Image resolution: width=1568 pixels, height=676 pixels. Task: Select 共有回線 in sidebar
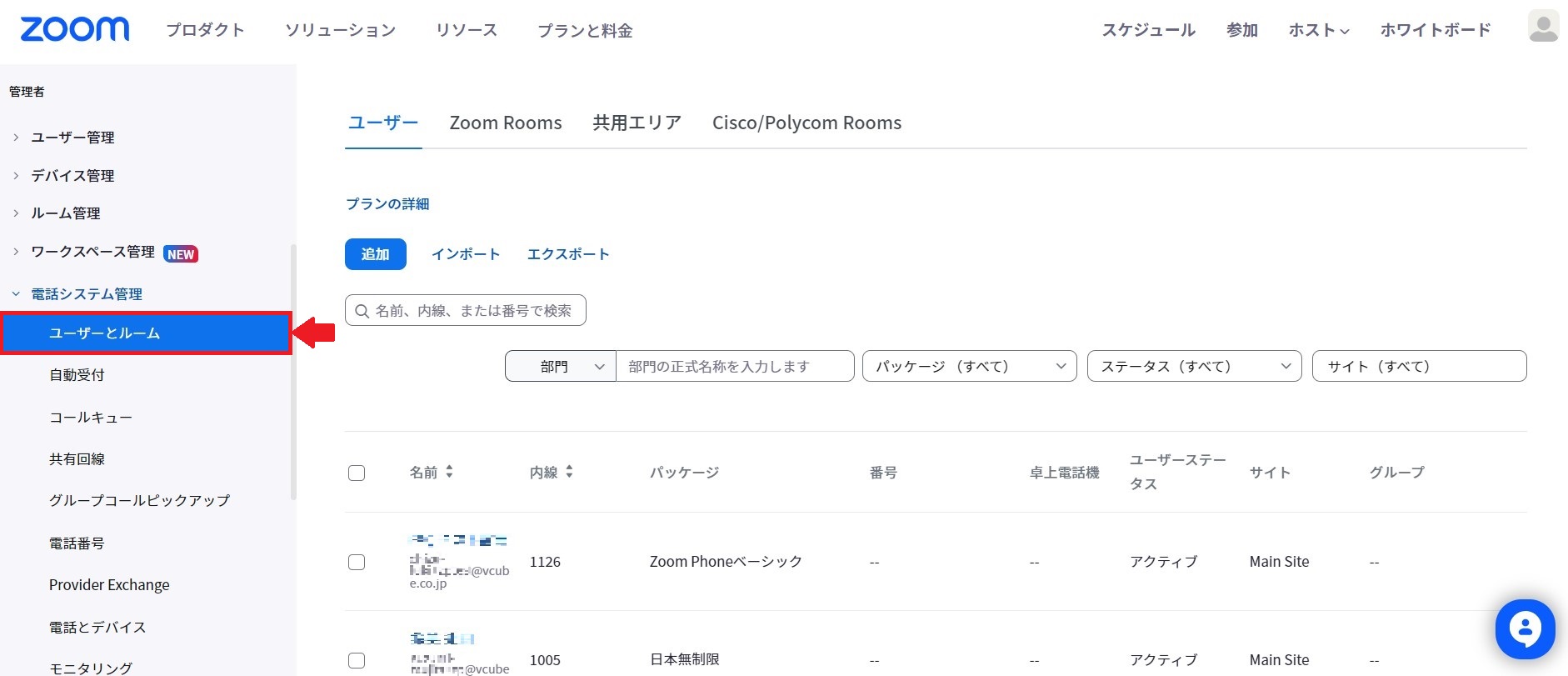pyautogui.click(x=77, y=459)
